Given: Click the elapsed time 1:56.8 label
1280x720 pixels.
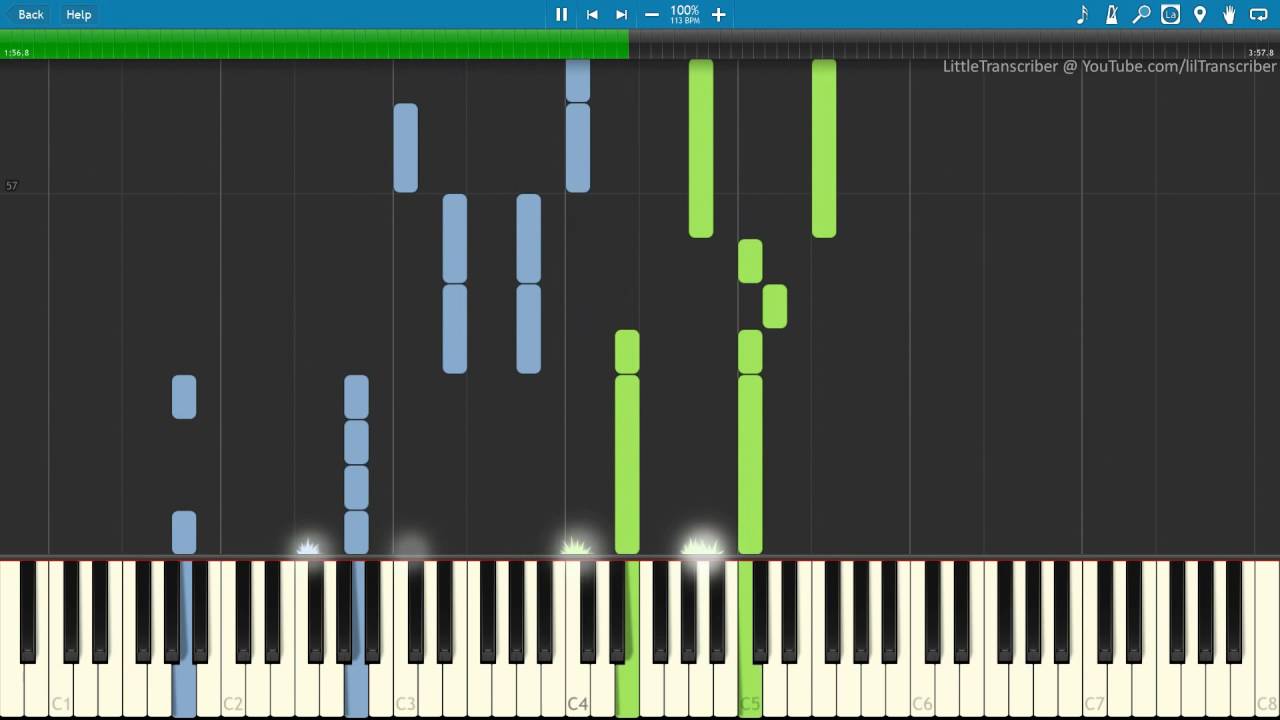Looking at the screenshot, I should pos(17,53).
